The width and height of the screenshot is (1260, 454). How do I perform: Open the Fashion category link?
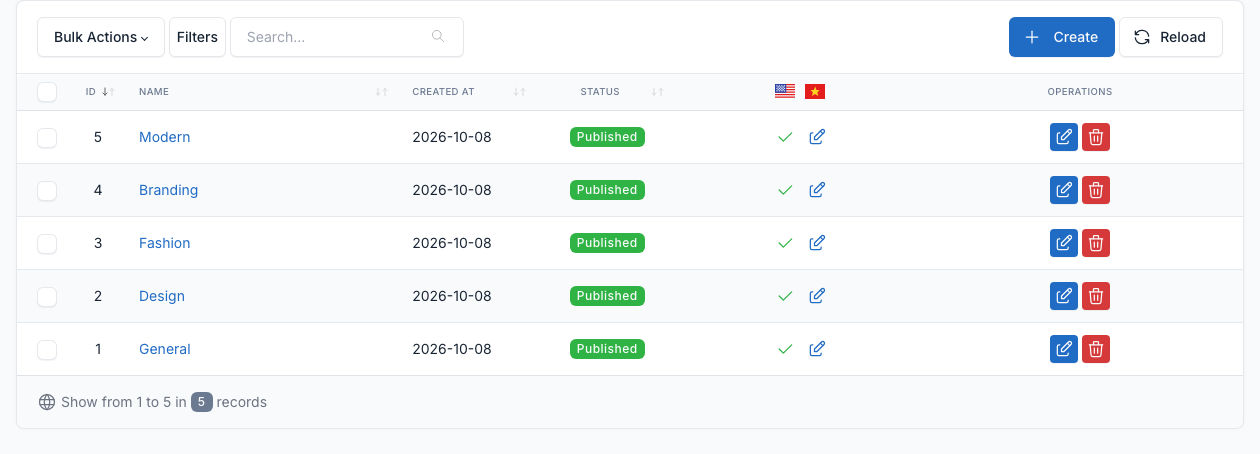click(x=164, y=243)
